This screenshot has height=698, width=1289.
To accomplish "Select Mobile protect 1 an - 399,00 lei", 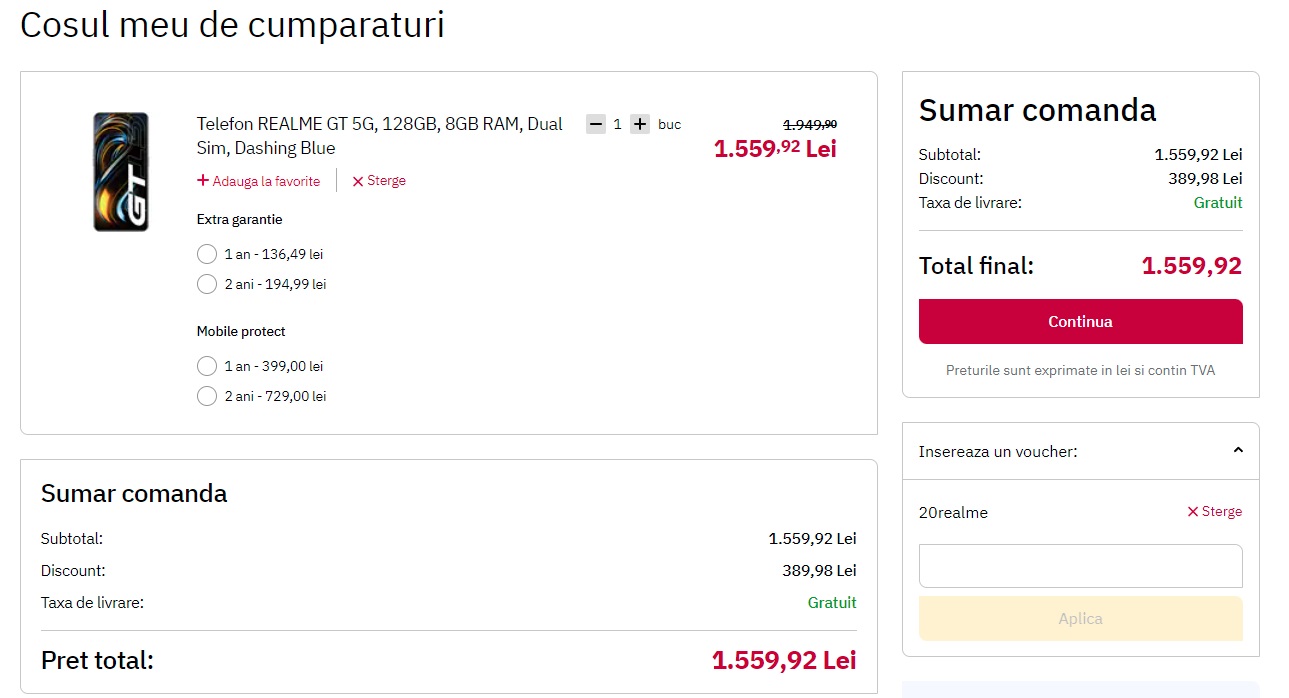I will point(207,366).
